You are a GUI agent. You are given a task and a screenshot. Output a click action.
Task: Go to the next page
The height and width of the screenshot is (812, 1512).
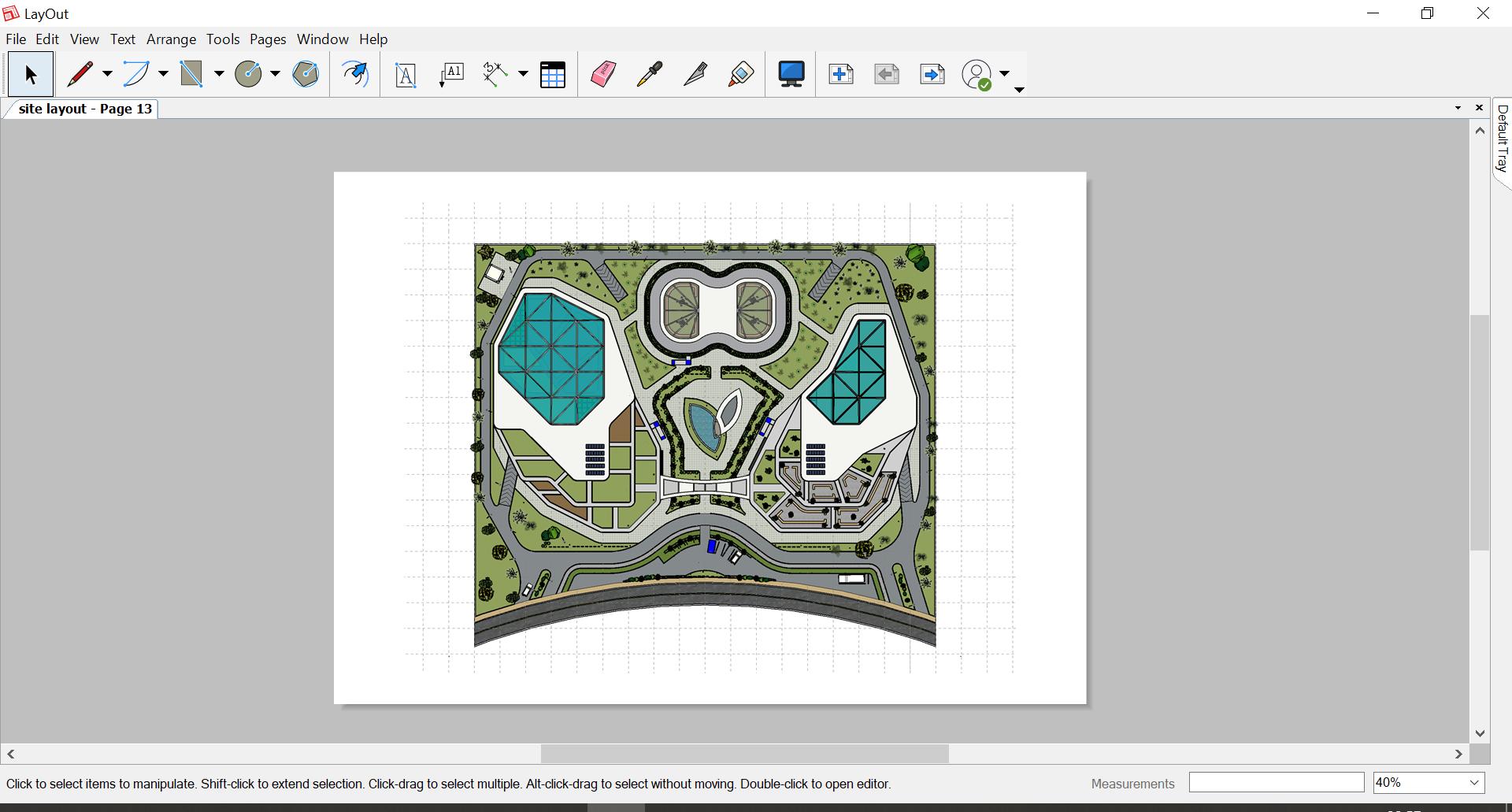[932, 74]
